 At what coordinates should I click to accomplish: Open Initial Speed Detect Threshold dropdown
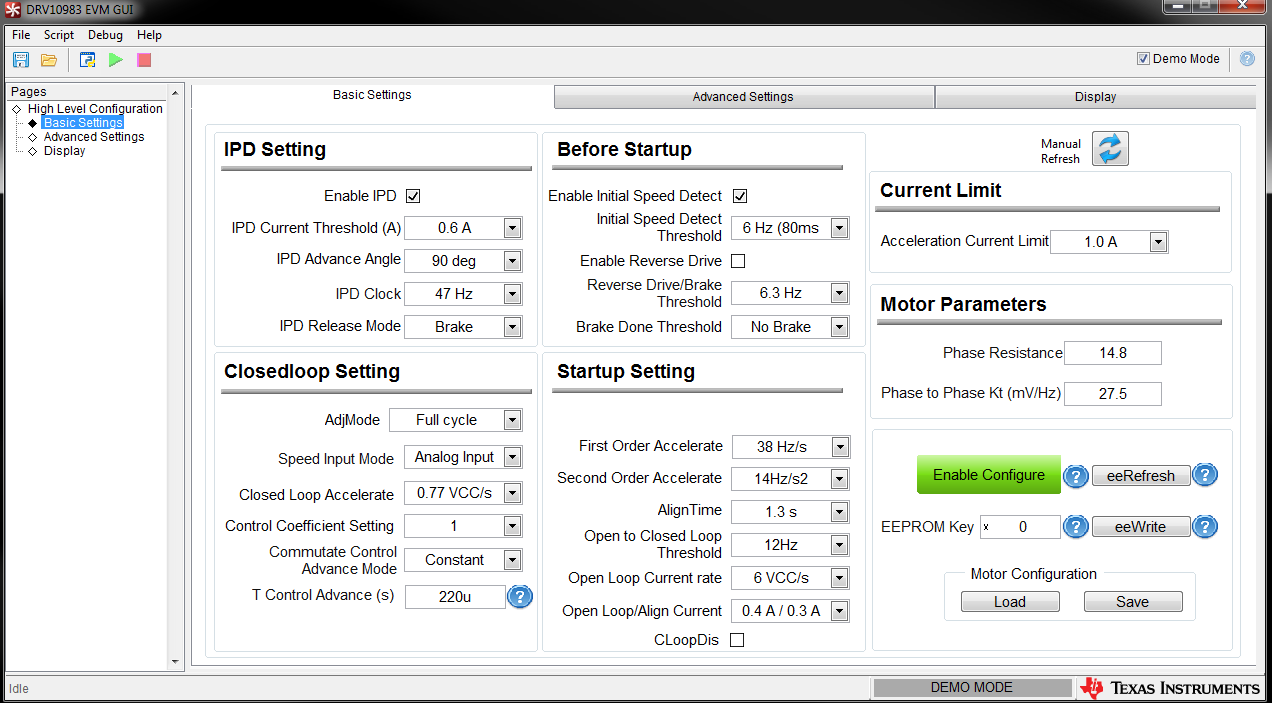click(x=790, y=228)
